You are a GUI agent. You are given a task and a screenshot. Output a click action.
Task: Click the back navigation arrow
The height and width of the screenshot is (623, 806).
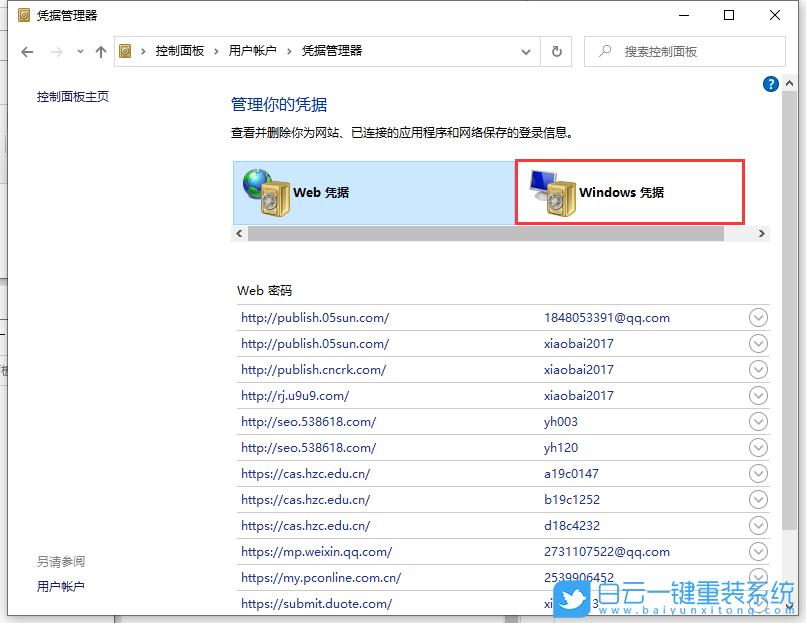[27, 51]
